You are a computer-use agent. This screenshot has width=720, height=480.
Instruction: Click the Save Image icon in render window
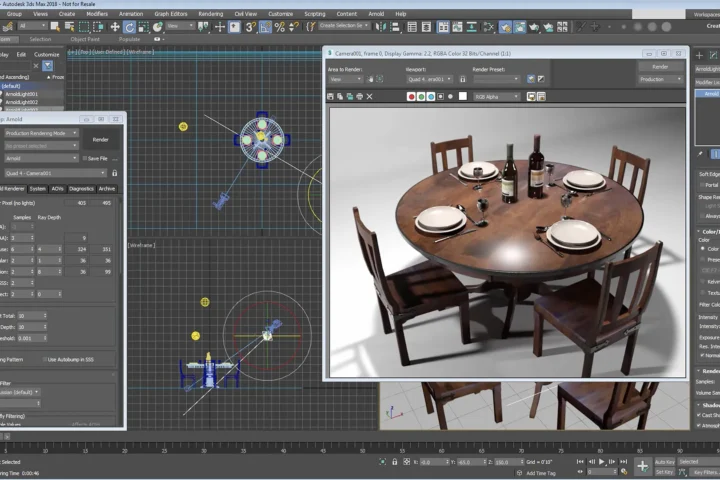point(330,96)
